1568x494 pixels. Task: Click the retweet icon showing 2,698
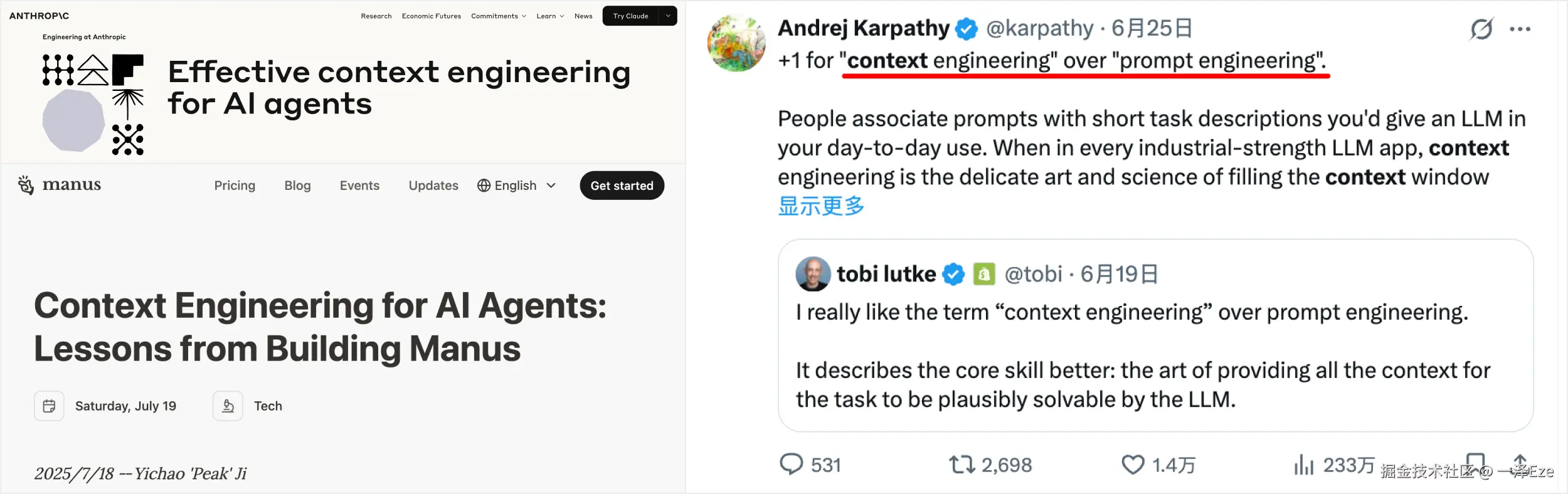[961, 465]
